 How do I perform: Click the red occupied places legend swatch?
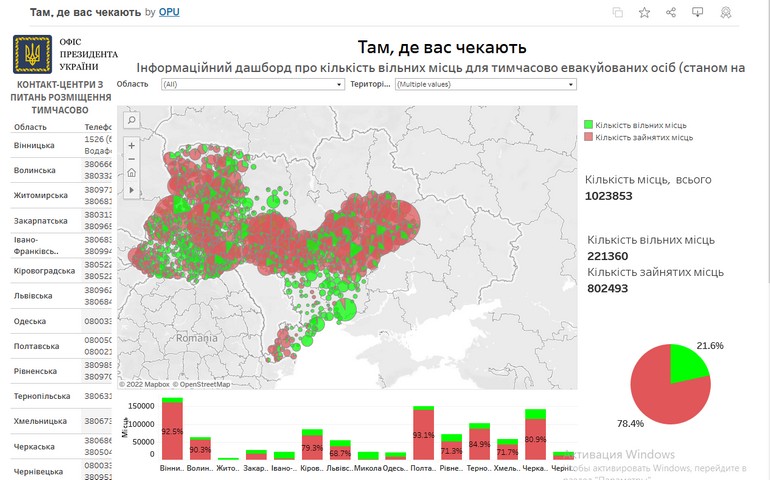coord(589,136)
